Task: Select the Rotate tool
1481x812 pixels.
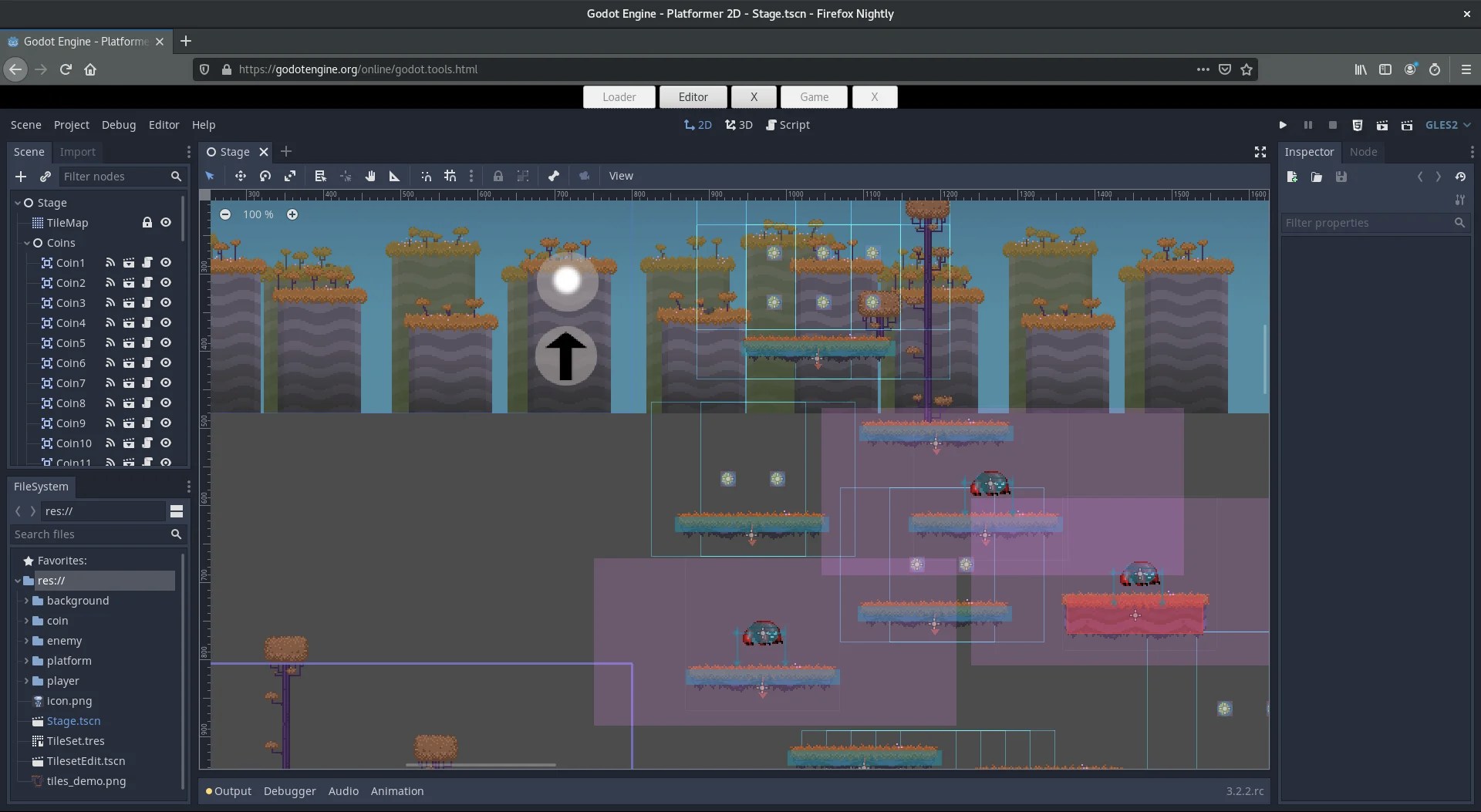Action: coord(265,176)
